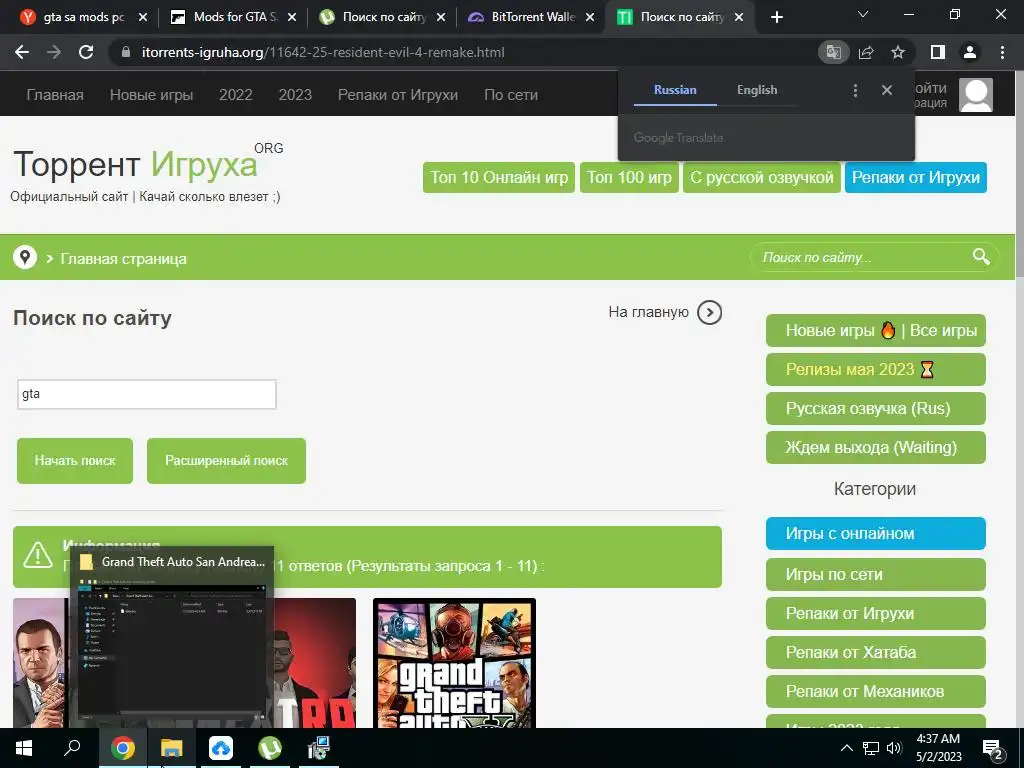Open the notification center icon

tap(992, 748)
